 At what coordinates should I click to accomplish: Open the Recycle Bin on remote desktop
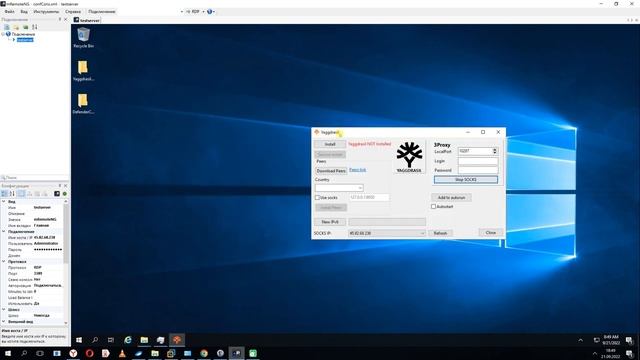point(83,38)
